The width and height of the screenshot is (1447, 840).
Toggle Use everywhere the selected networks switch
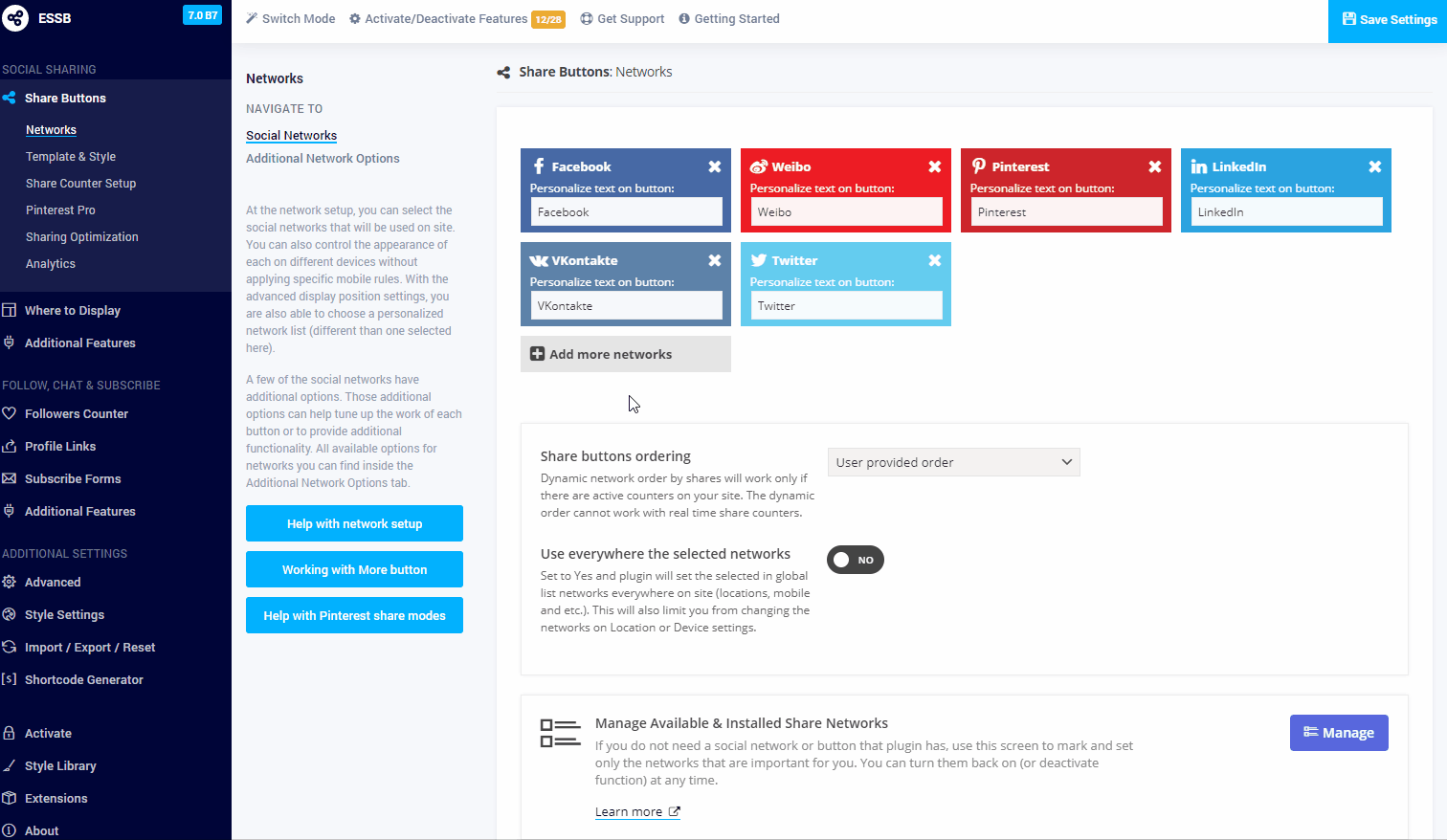pyautogui.click(x=855, y=560)
